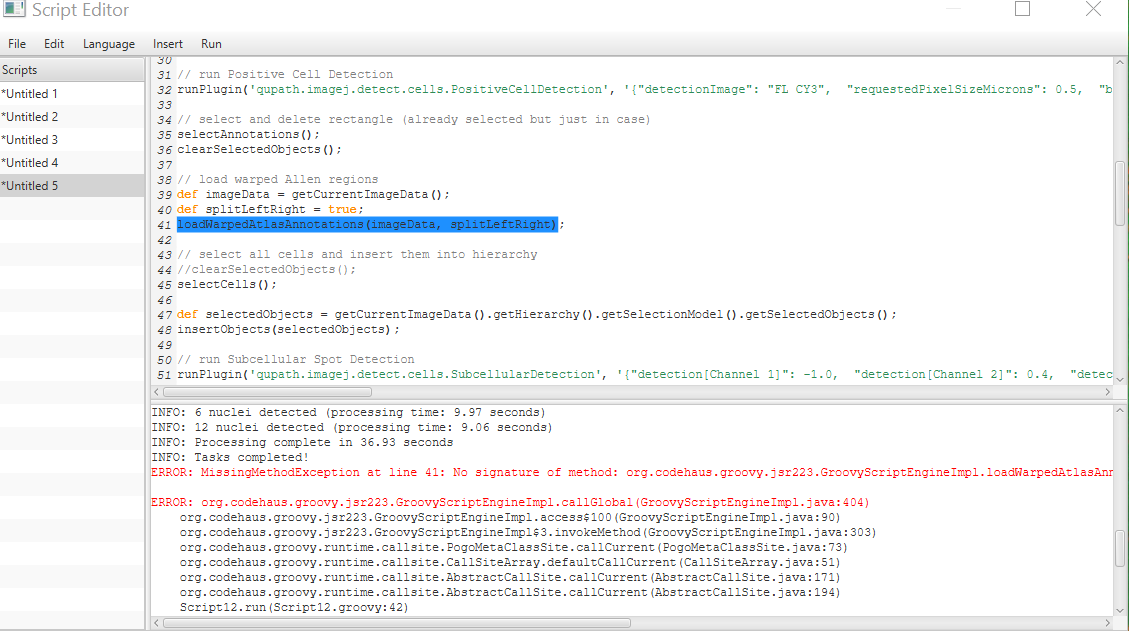1129x631 pixels.
Task: Open the Run menu
Action: [x=210, y=43]
